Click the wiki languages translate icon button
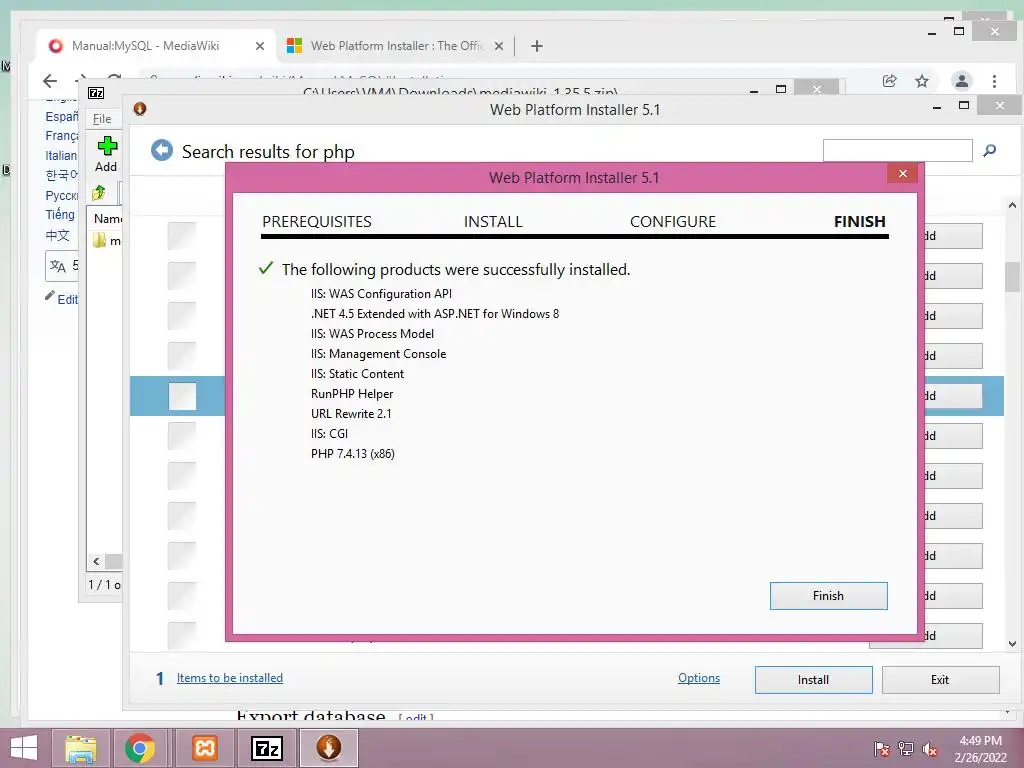 click(62, 266)
